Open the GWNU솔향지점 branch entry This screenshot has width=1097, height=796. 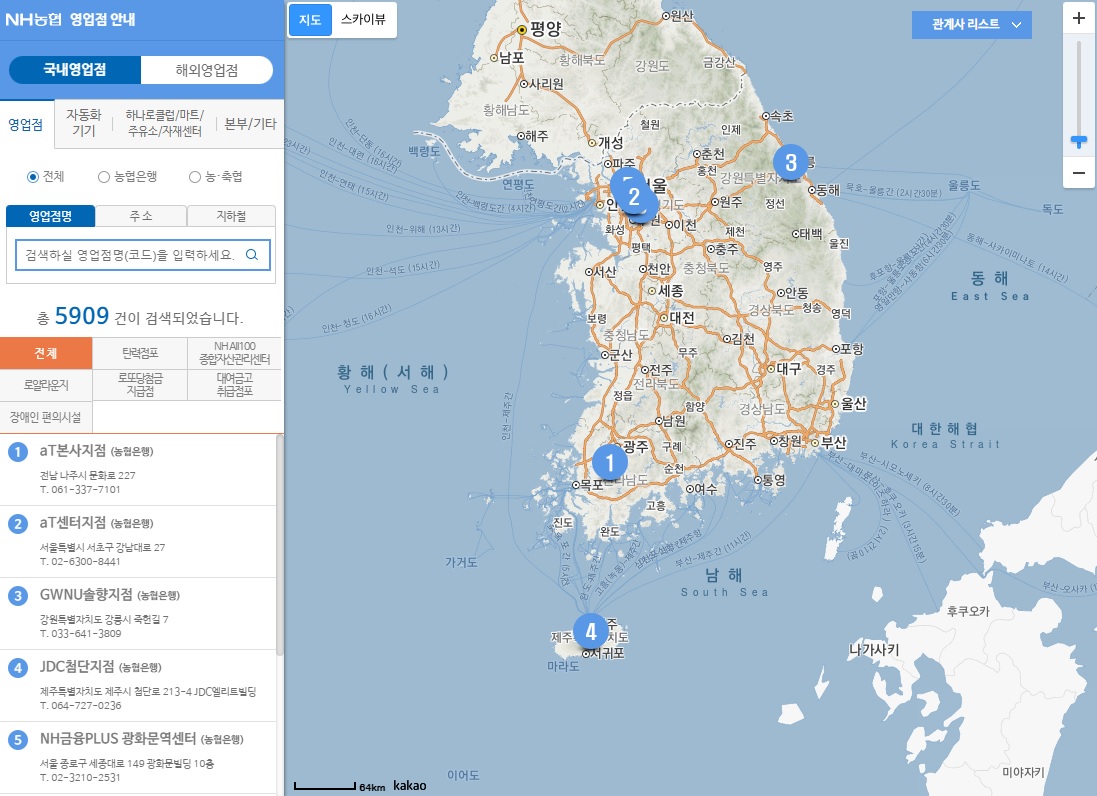coord(138,613)
